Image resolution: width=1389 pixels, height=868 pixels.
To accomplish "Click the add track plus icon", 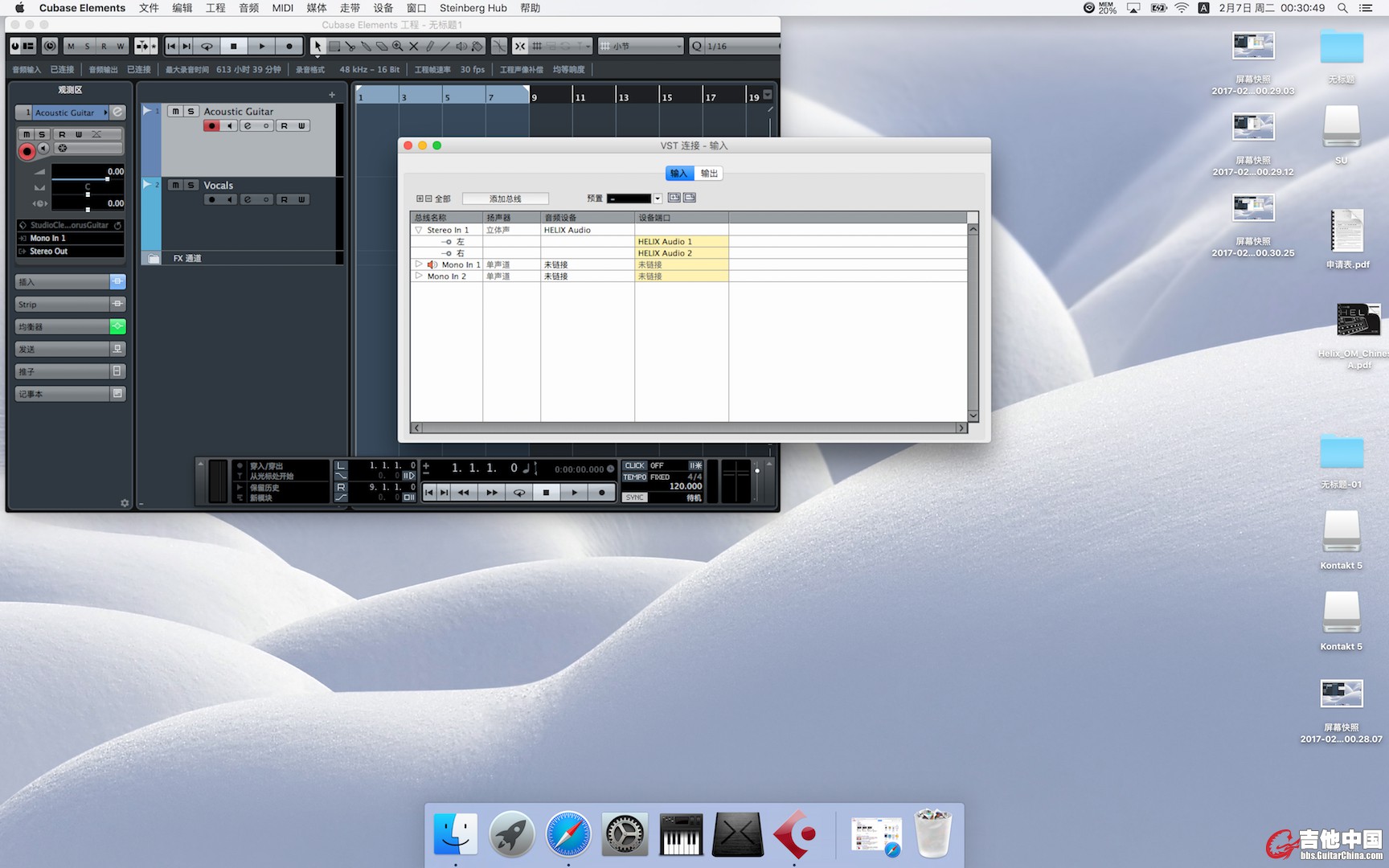I will click(332, 95).
